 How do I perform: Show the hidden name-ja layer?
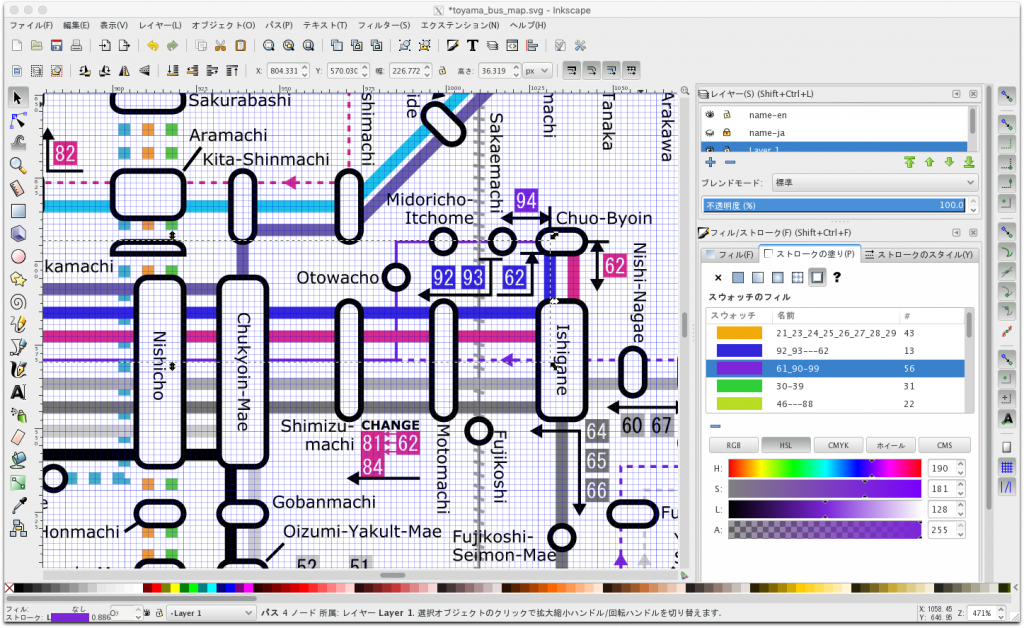(x=710, y=133)
